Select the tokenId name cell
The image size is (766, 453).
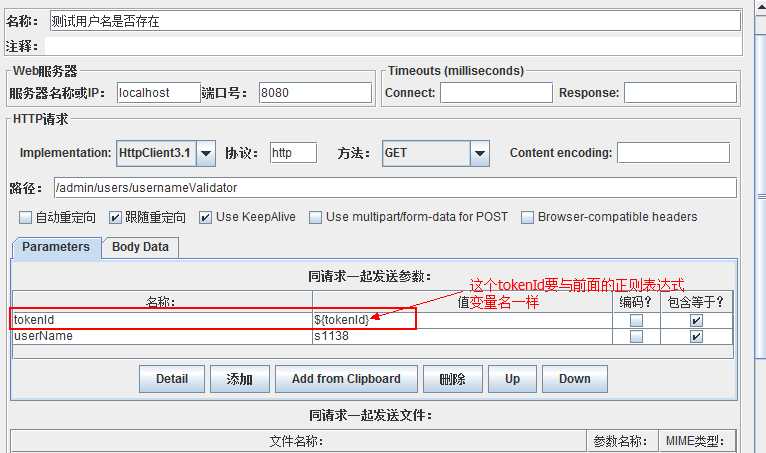pyautogui.click(x=162, y=320)
